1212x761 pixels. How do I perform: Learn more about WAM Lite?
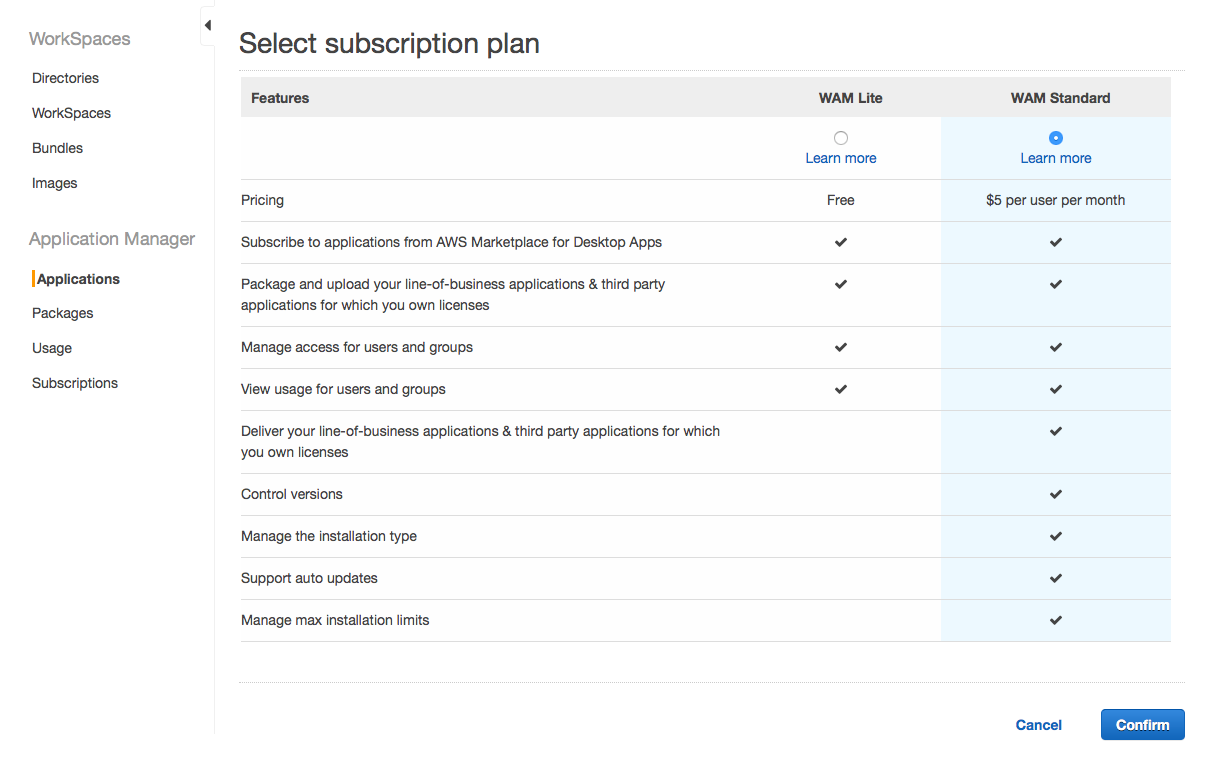841,158
